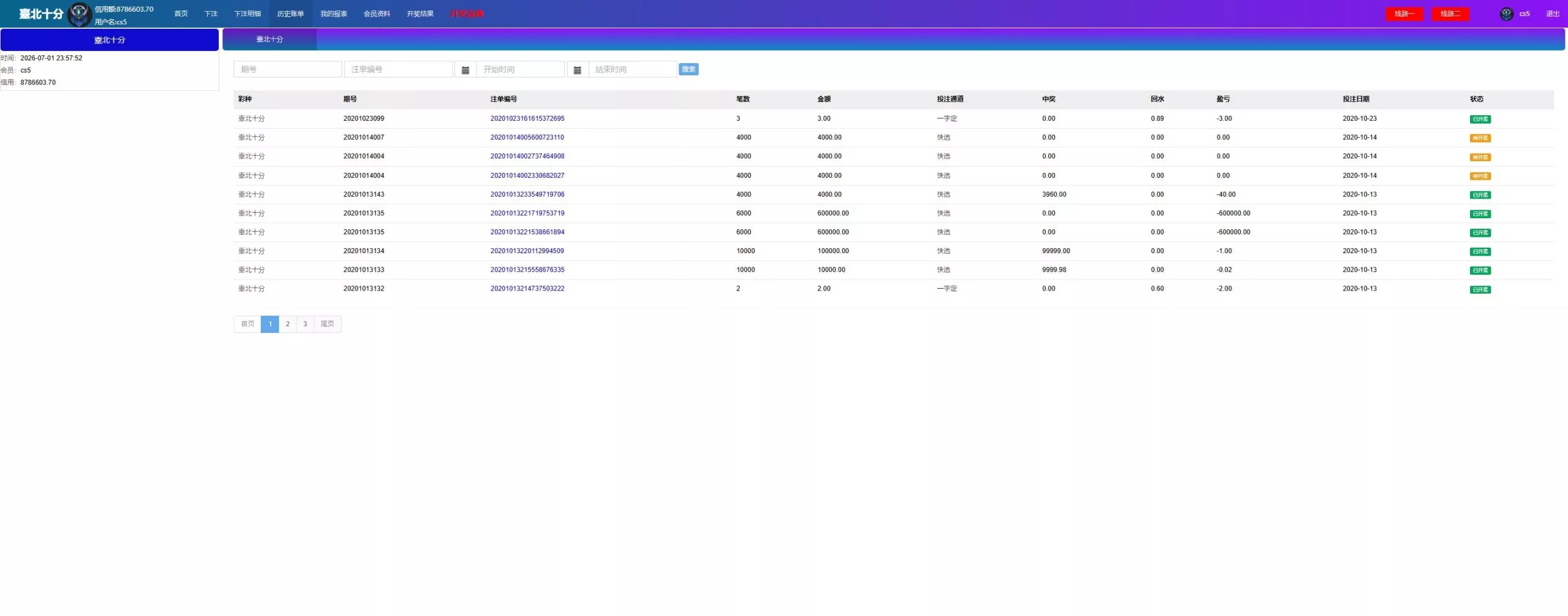Open bet number 2020102316161537​2695 link
The height and width of the screenshot is (616, 1568).
click(x=527, y=119)
